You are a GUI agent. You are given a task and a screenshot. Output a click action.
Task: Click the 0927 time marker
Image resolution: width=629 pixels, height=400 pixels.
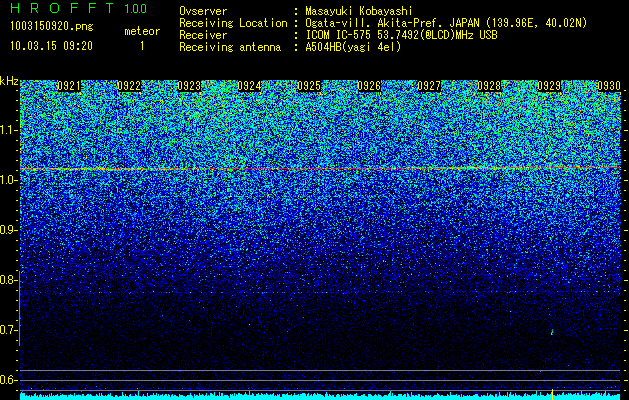click(x=429, y=86)
